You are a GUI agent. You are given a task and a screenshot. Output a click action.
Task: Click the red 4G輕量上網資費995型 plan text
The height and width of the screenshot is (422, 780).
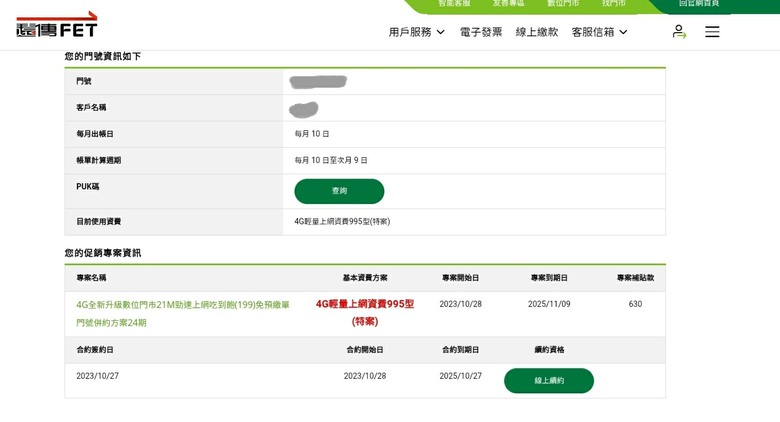pos(365,312)
